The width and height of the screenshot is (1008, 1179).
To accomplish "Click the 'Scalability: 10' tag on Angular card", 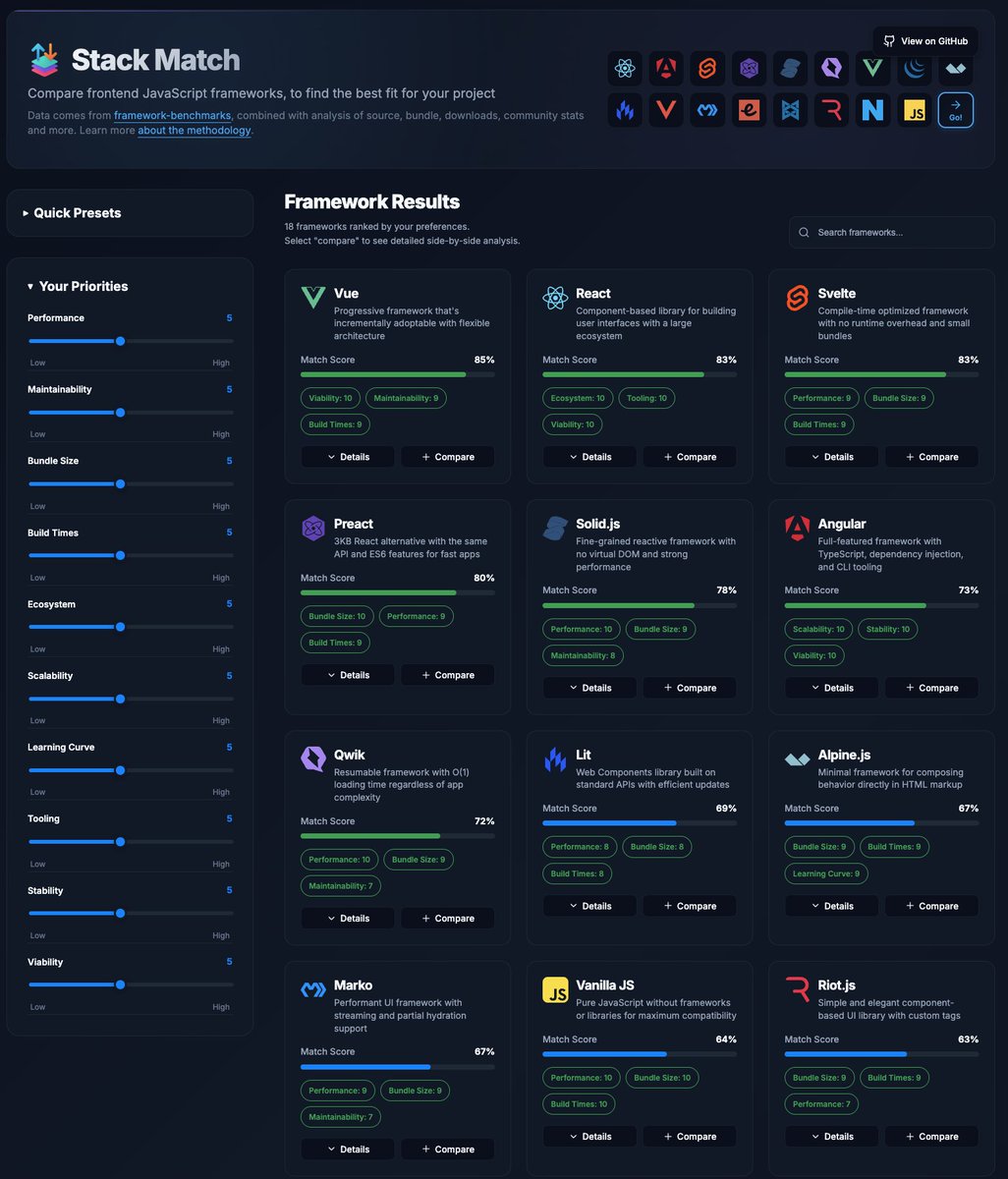I will click(818, 629).
